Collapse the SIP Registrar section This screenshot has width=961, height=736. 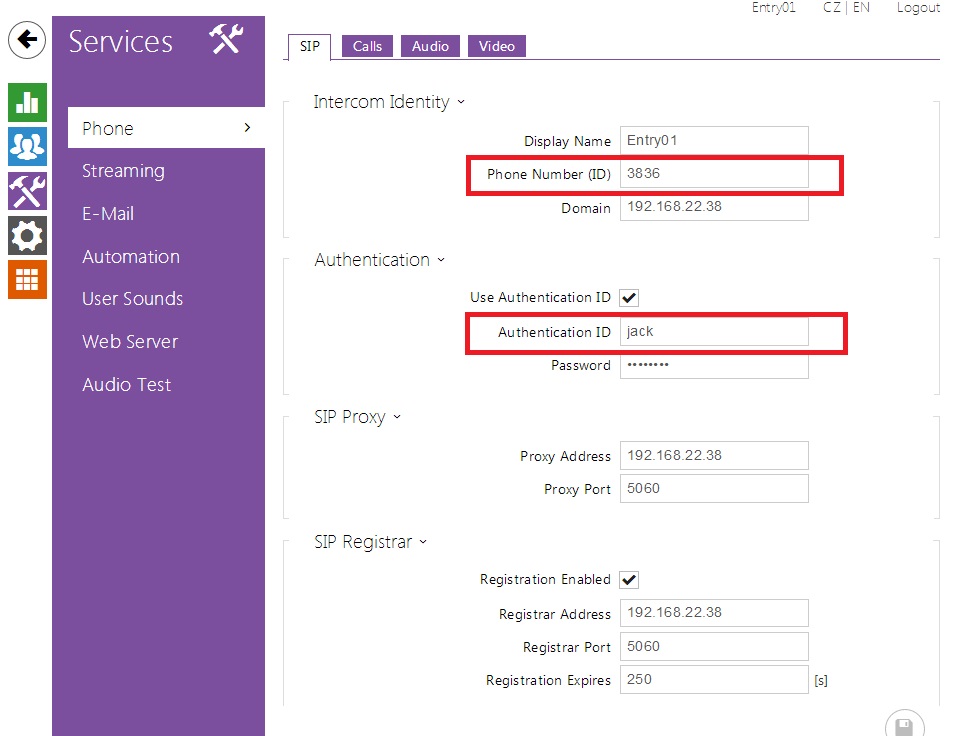370,542
